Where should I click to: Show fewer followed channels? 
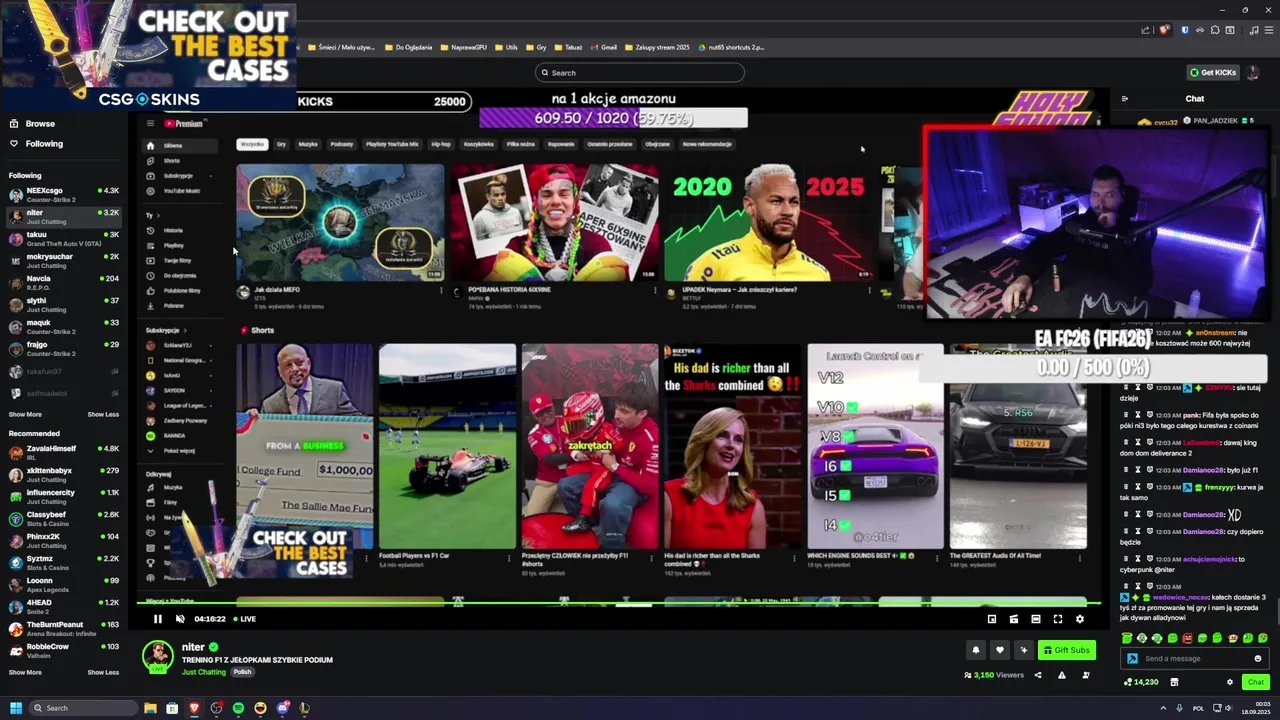[x=103, y=414]
